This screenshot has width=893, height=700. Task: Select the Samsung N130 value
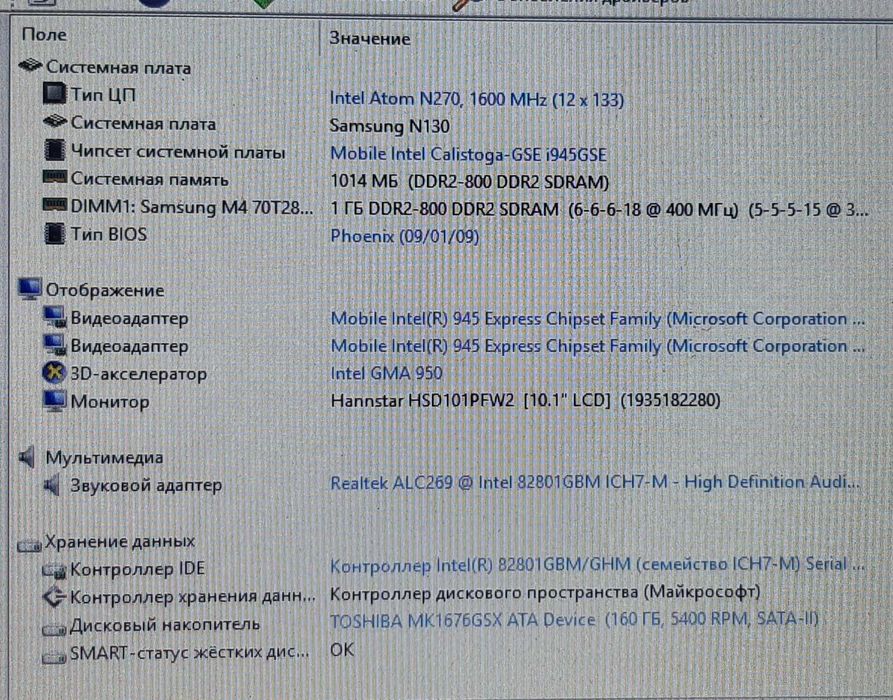[x=390, y=126]
